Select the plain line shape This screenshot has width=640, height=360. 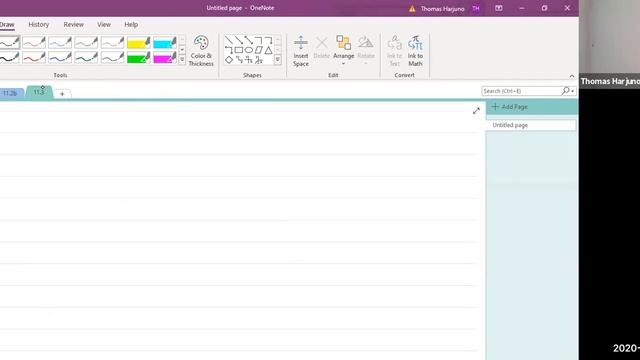pos(229,40)
